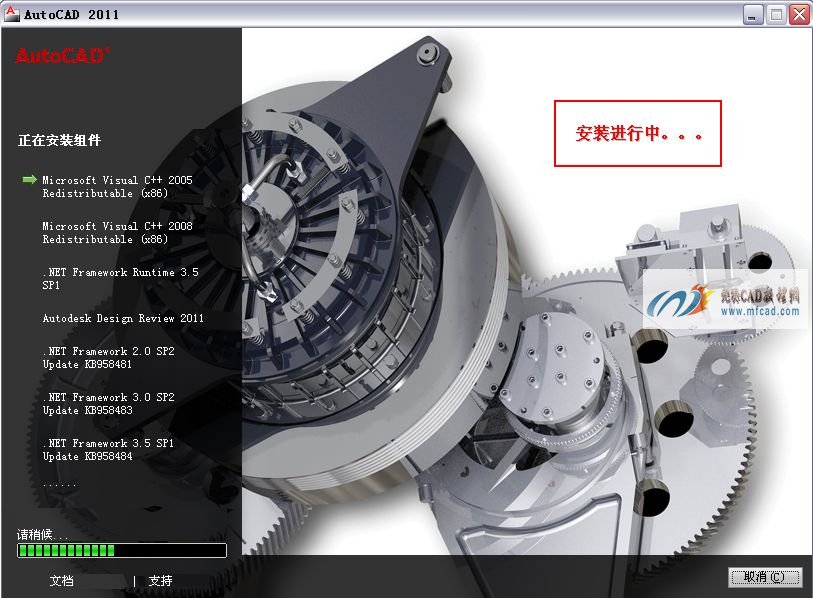Click the Cancel (取消) button
This screenshot has height=598, width=813.
(x=765, y=577)
